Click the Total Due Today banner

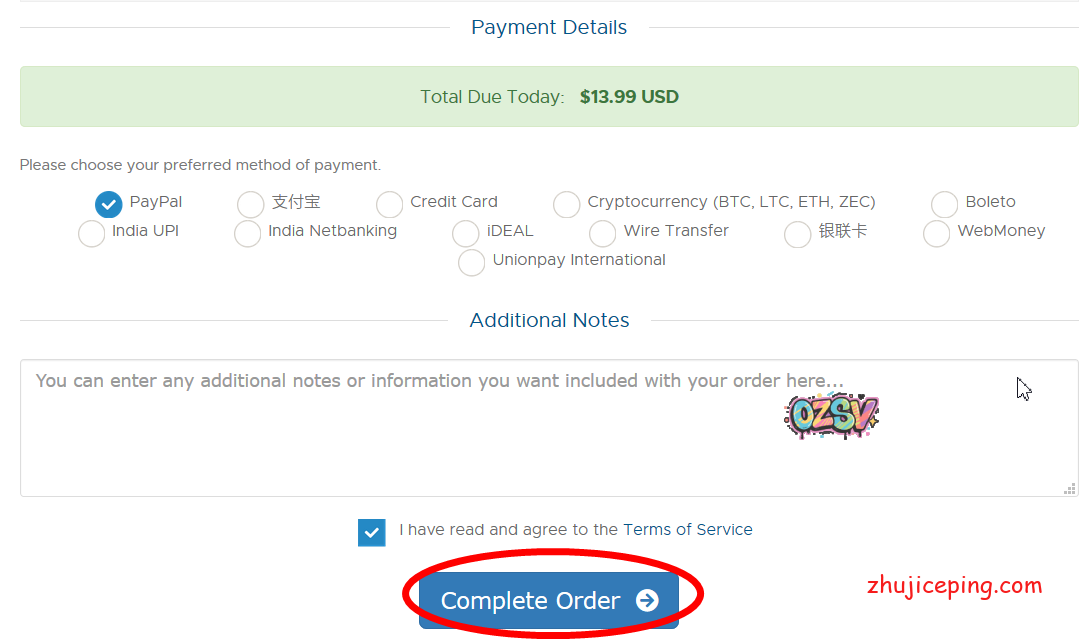[x=549, y=97]
